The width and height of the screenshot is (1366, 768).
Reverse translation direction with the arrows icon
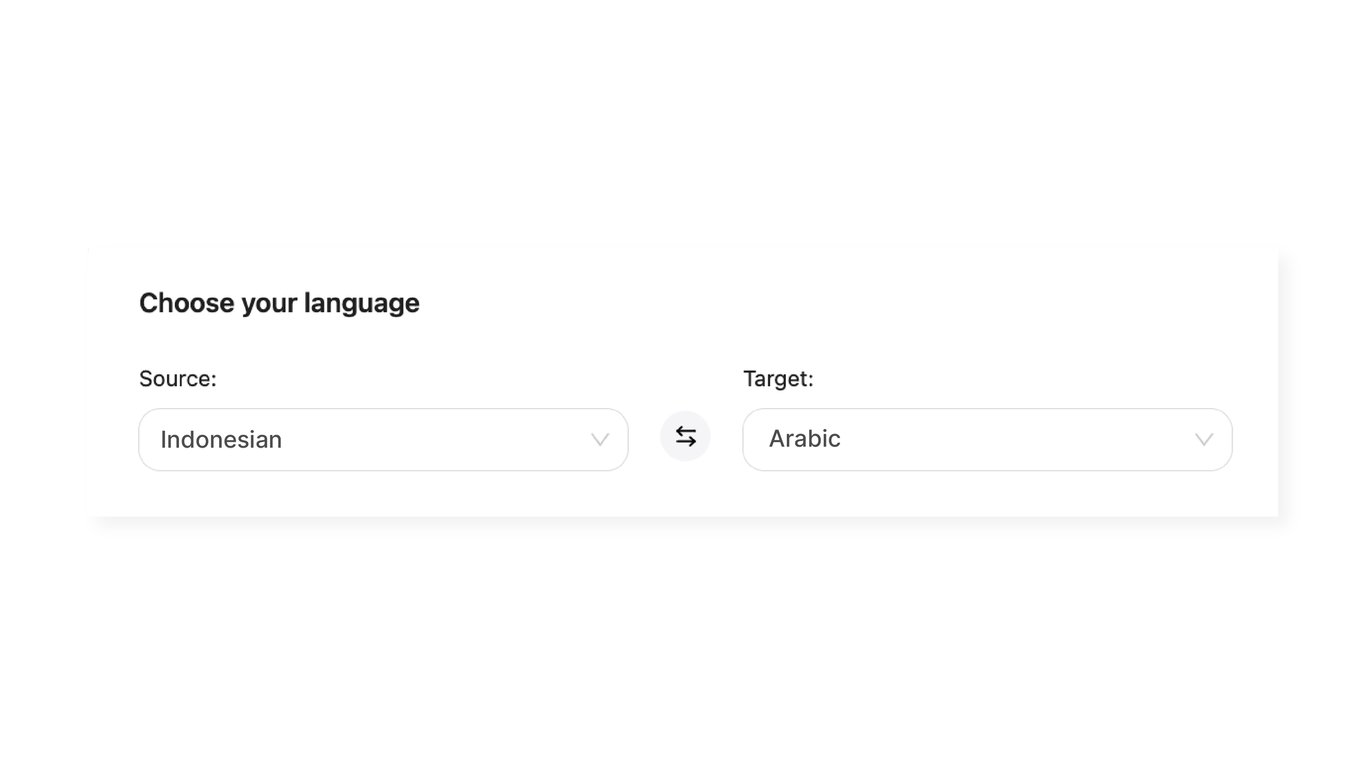[x=685, y=437]
